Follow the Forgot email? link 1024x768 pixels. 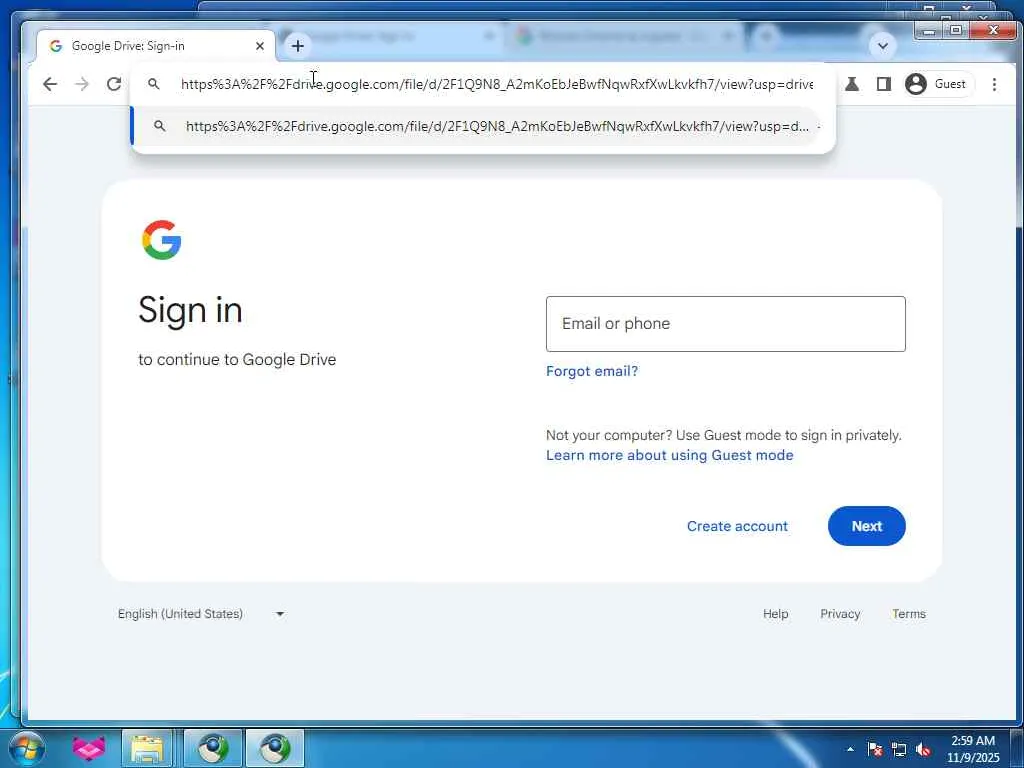tap(592, 371)
